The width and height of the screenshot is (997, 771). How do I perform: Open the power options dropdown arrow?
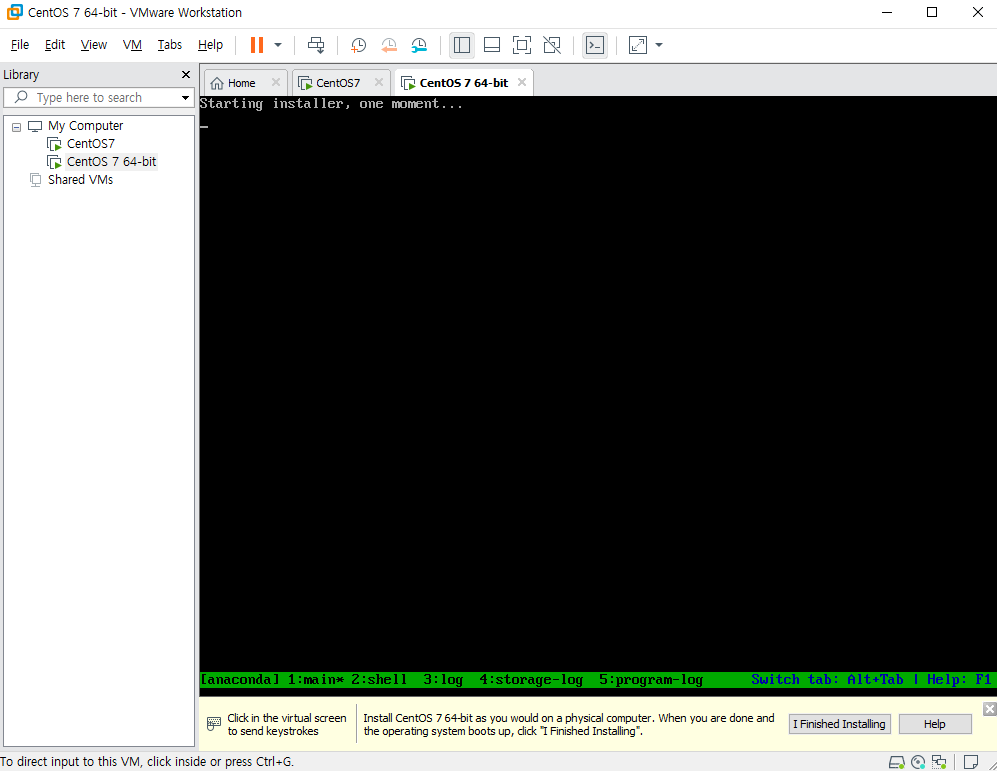[x=278, y=44]
